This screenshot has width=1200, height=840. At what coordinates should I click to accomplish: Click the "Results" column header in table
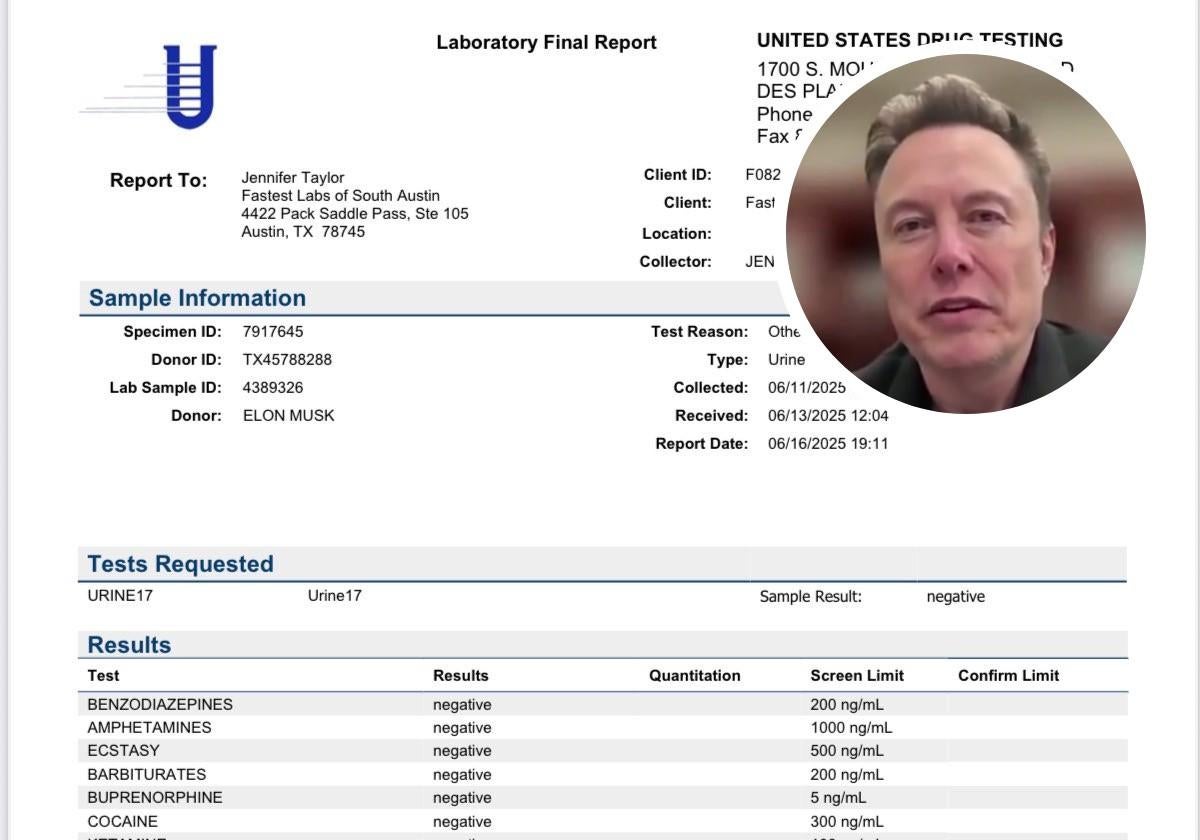point(461,676)
